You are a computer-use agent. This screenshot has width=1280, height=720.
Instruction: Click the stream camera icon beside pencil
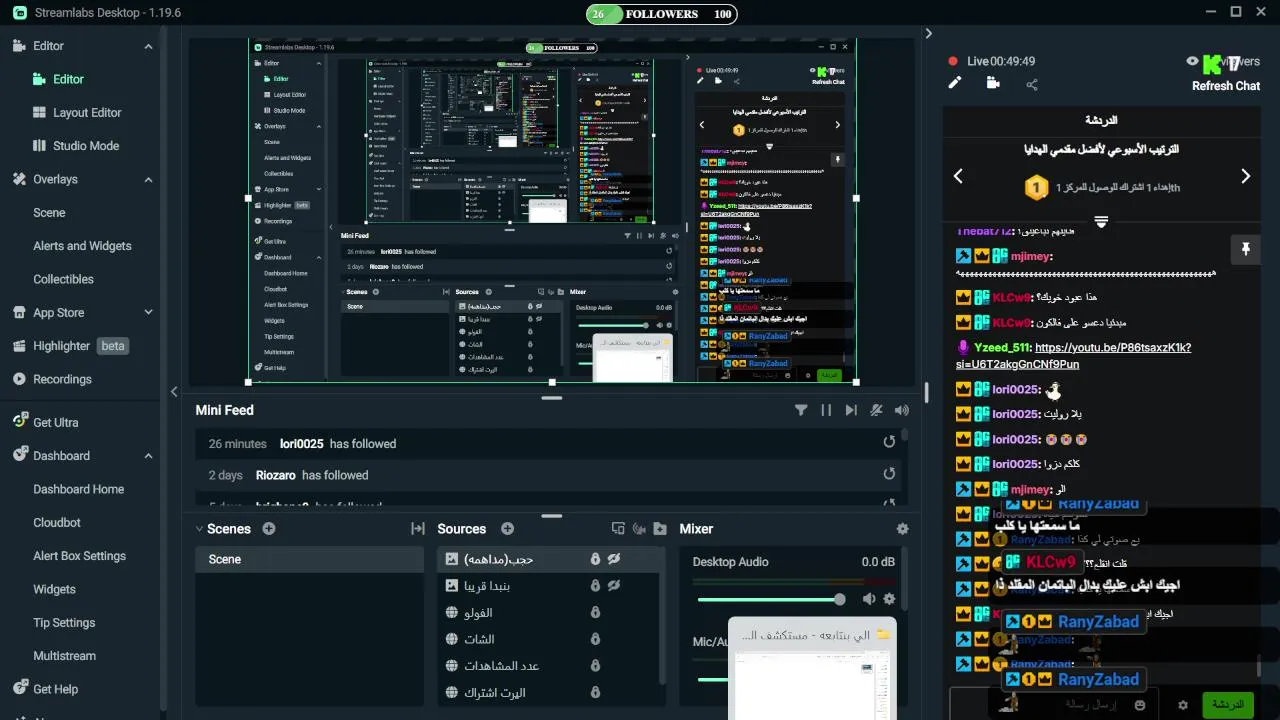[993, 83]
